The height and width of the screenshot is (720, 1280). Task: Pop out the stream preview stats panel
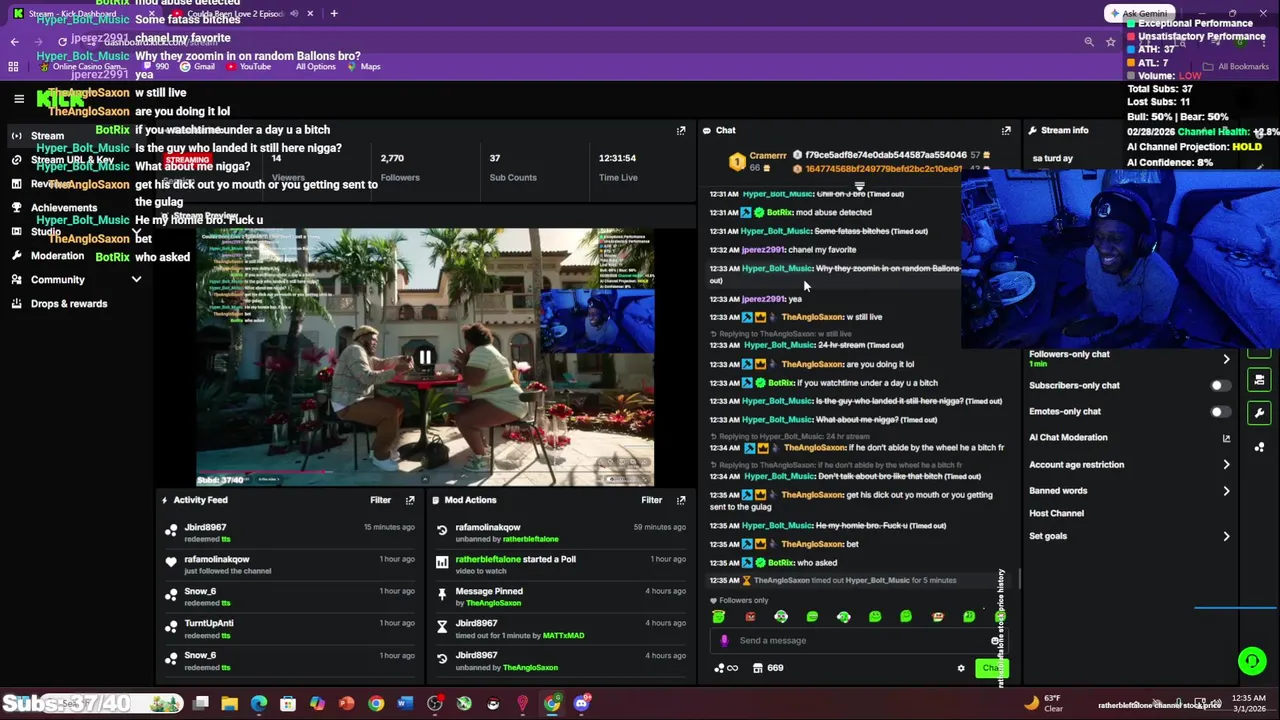(x=681, y=130)
